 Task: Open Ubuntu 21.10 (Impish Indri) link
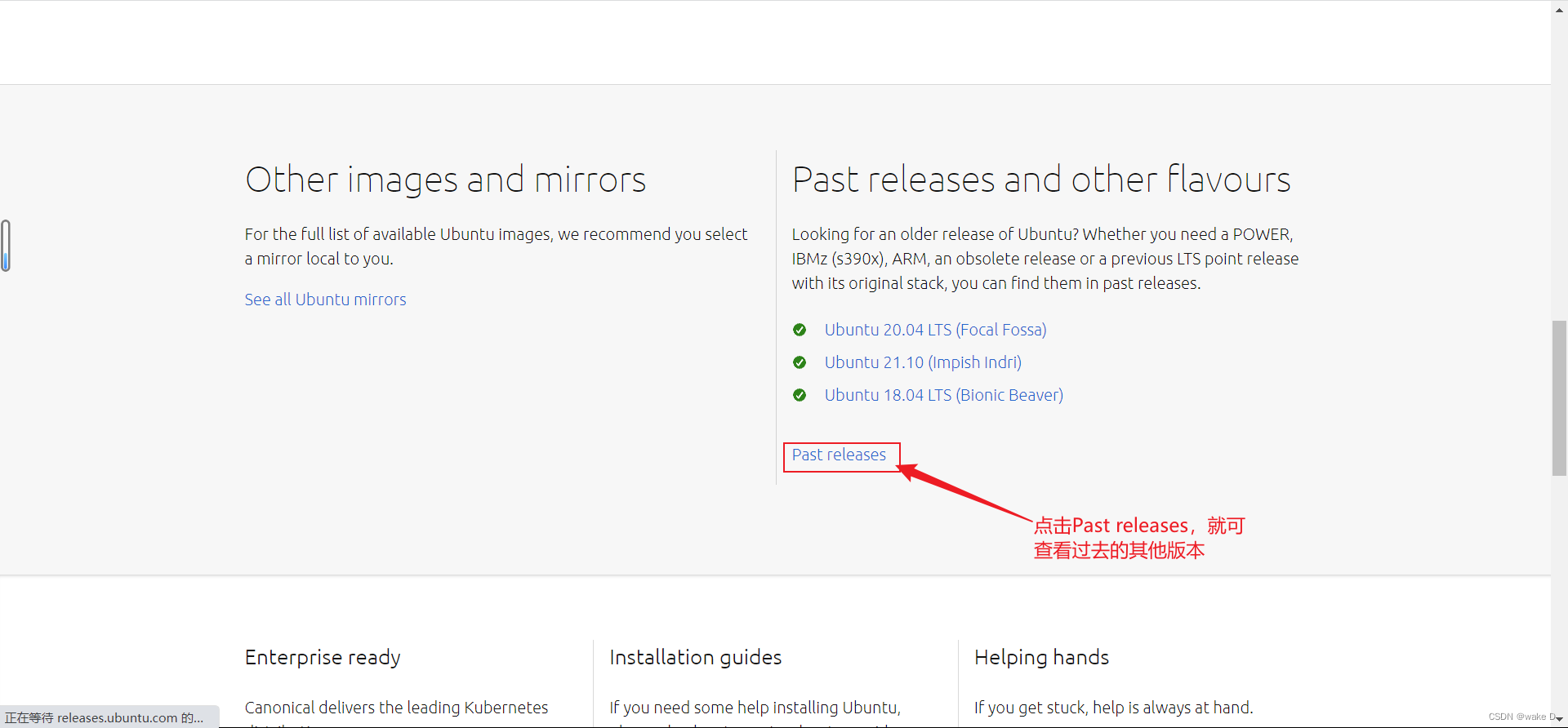(923, 362)
